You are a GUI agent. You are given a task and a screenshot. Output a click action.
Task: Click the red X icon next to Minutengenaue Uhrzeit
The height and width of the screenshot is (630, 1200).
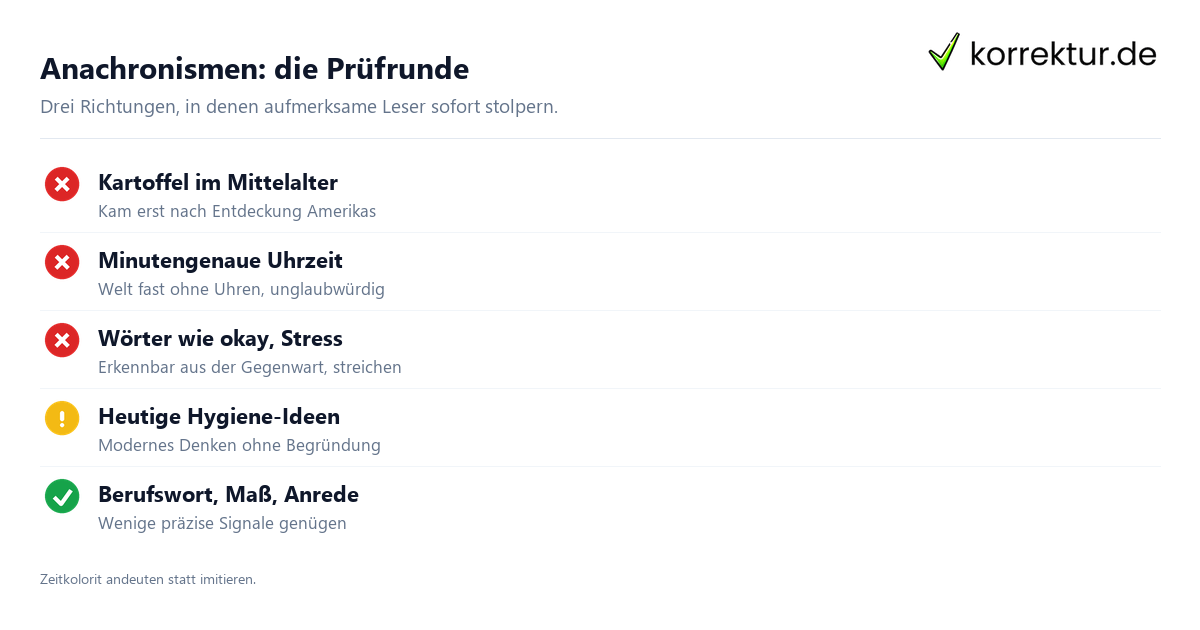62,262
